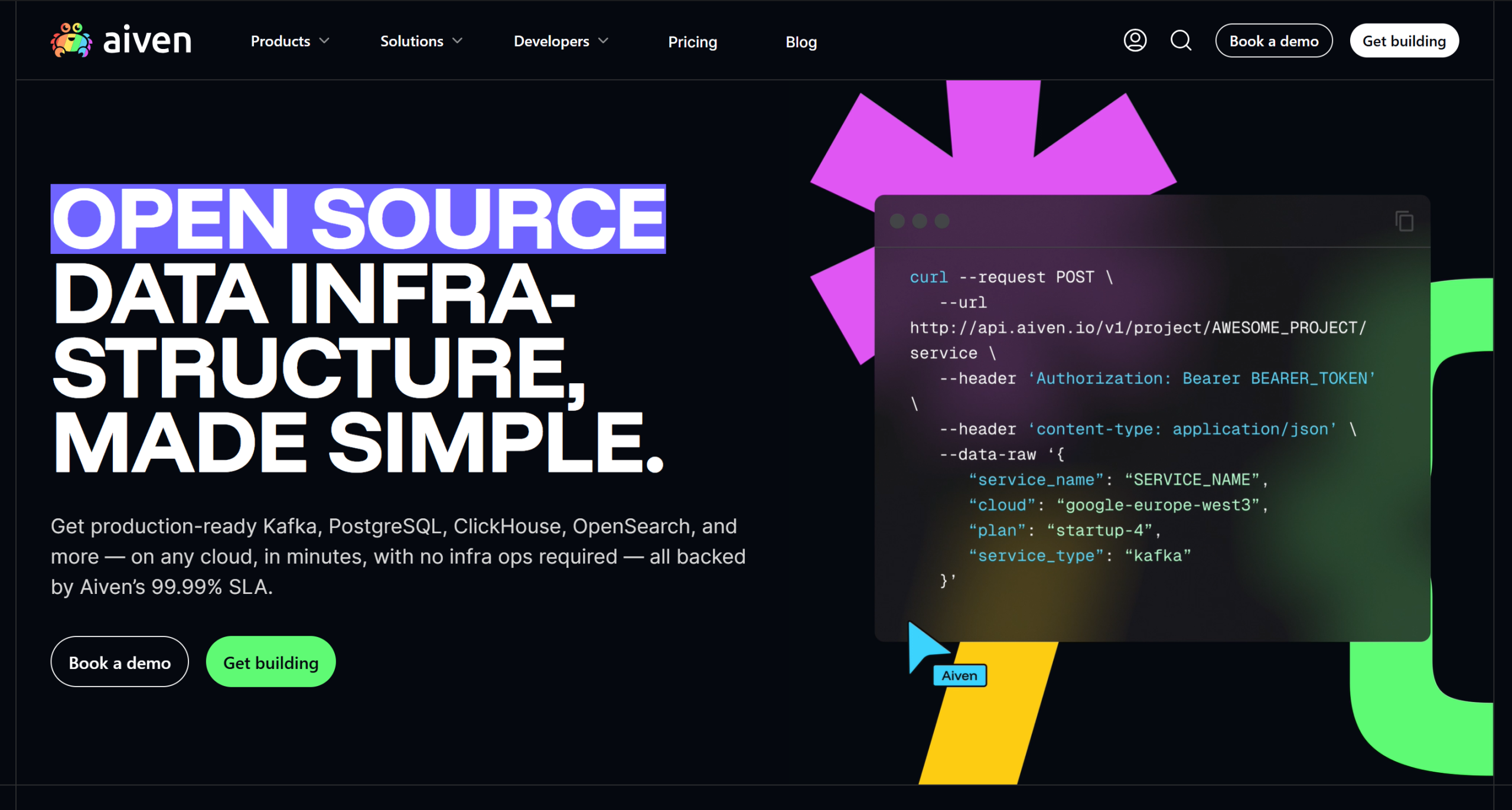
Task: Click the "SERVICE_NAME" value in code
Action: [1192, 479]
